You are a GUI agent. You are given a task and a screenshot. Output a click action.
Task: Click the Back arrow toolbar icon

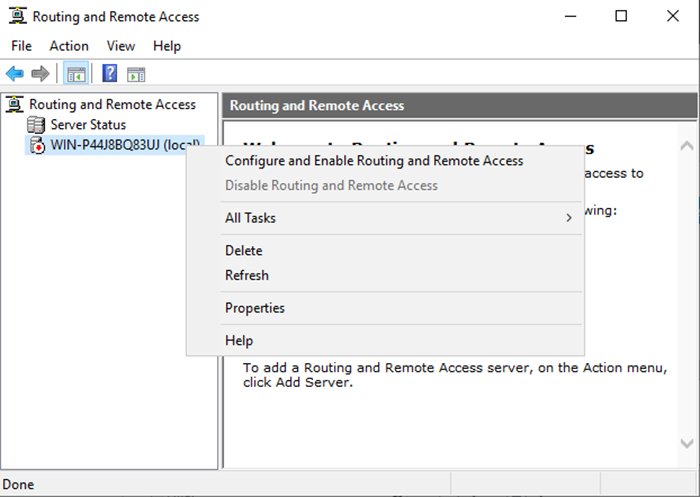point(15,74)
